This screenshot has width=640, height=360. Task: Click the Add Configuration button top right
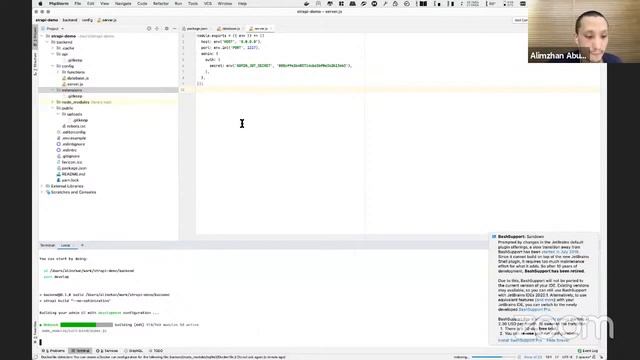pyautogui.click(x=520, y=20)
